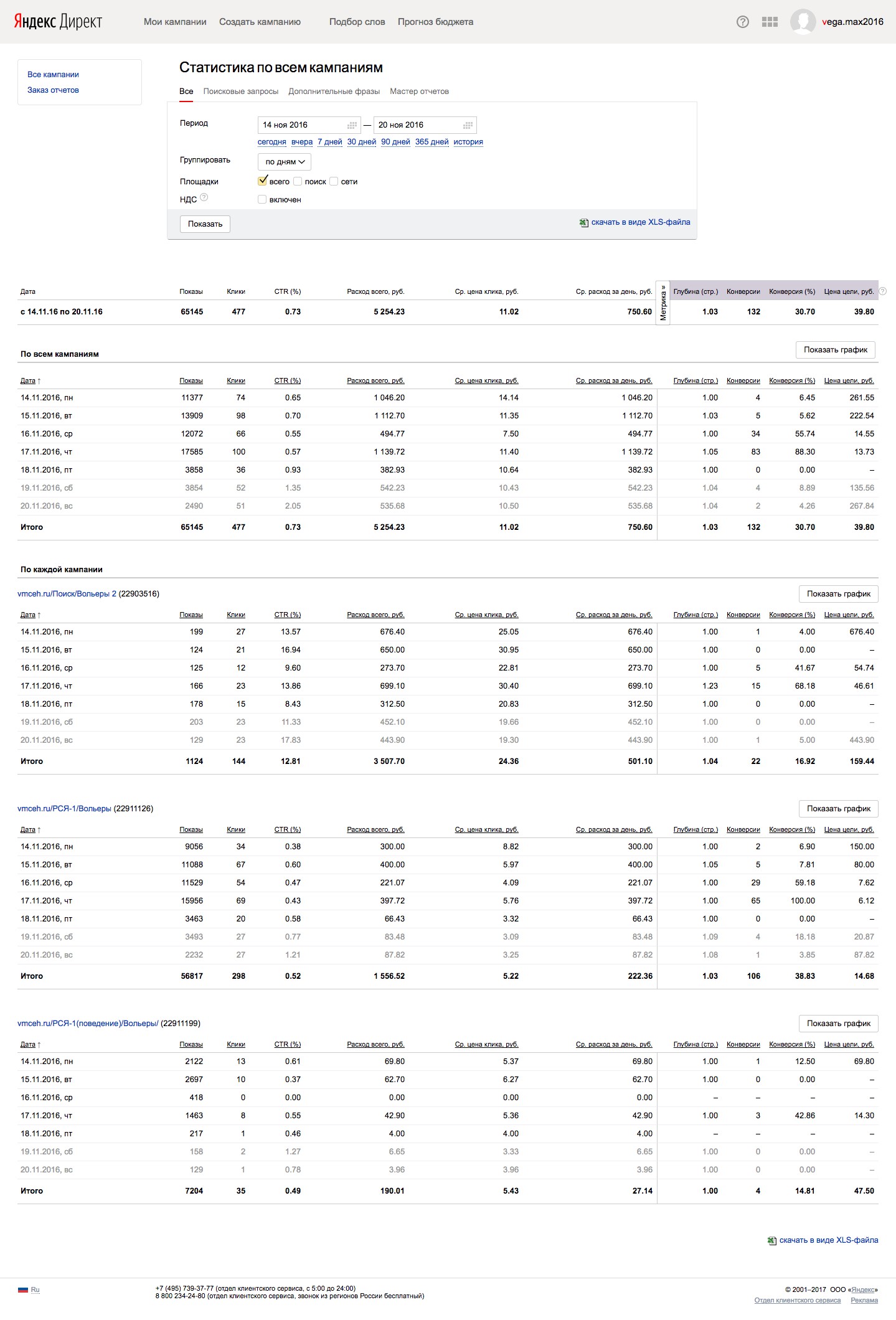Click the НДС help hint icon
Viewport: 896px width, 1320px height.
pyautogui.click(x=204, y=197)
